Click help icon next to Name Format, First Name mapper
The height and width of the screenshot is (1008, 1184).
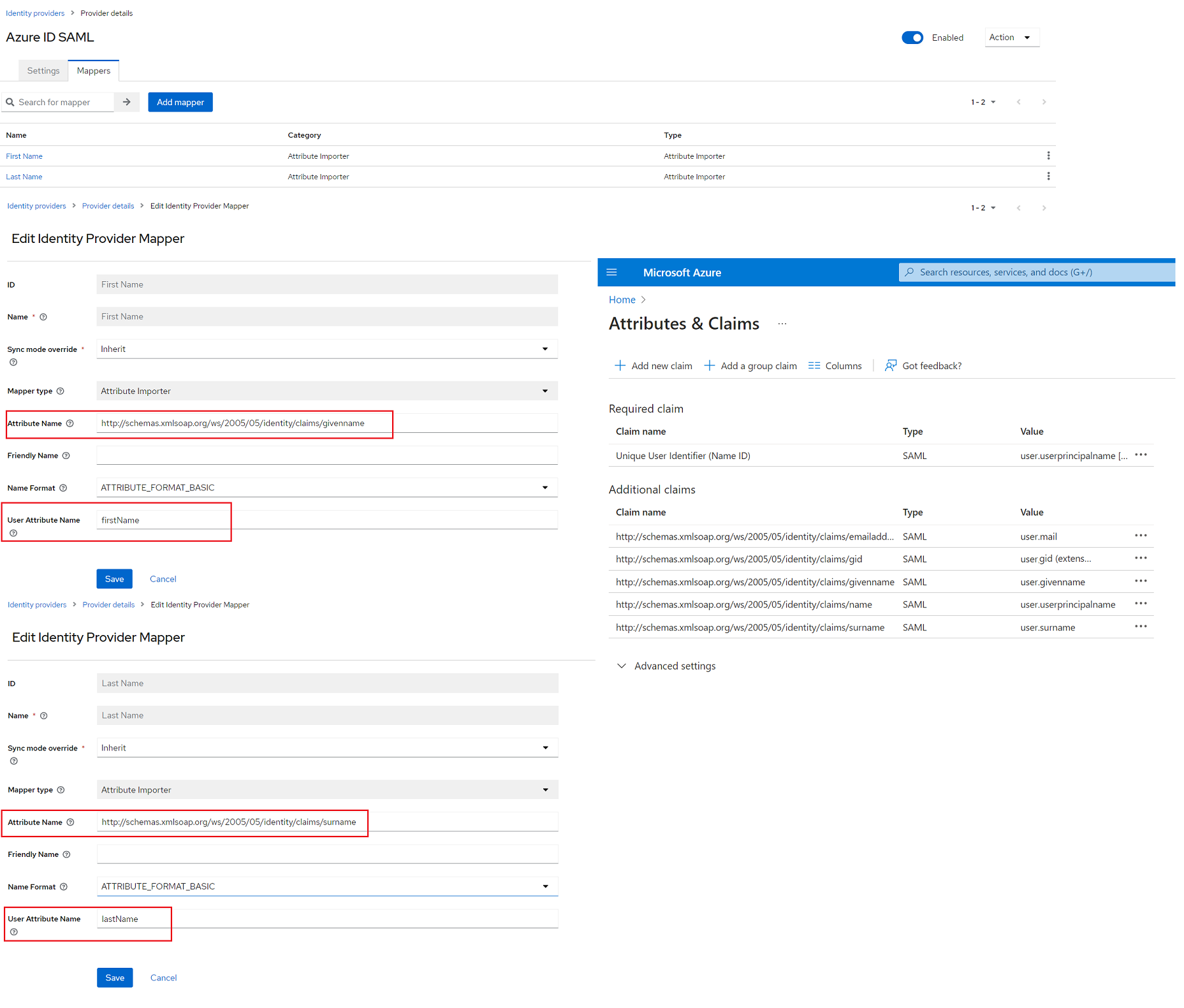click(63, 488)
